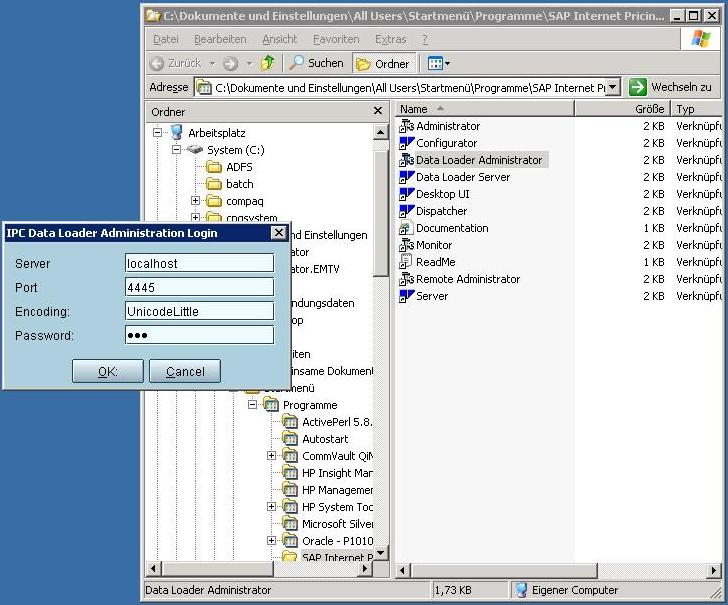728x605 pixels.
Task: Go up one folder level
Action: pos(268,63)
